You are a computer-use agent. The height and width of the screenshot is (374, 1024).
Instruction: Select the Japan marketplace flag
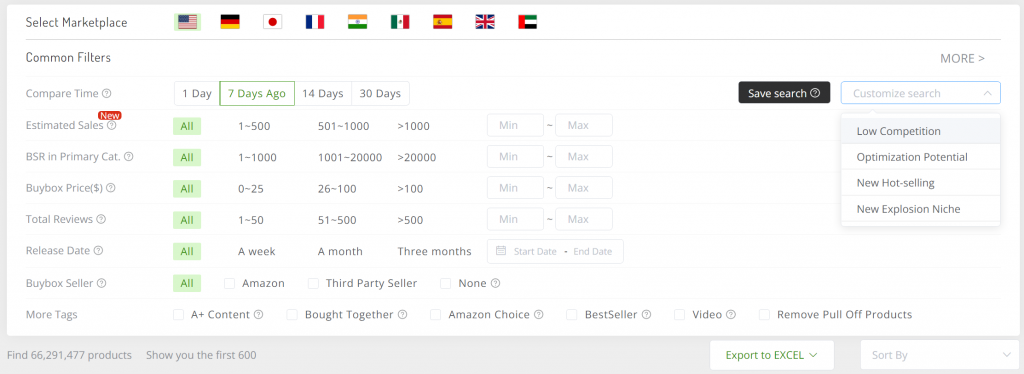coord(272,22)
